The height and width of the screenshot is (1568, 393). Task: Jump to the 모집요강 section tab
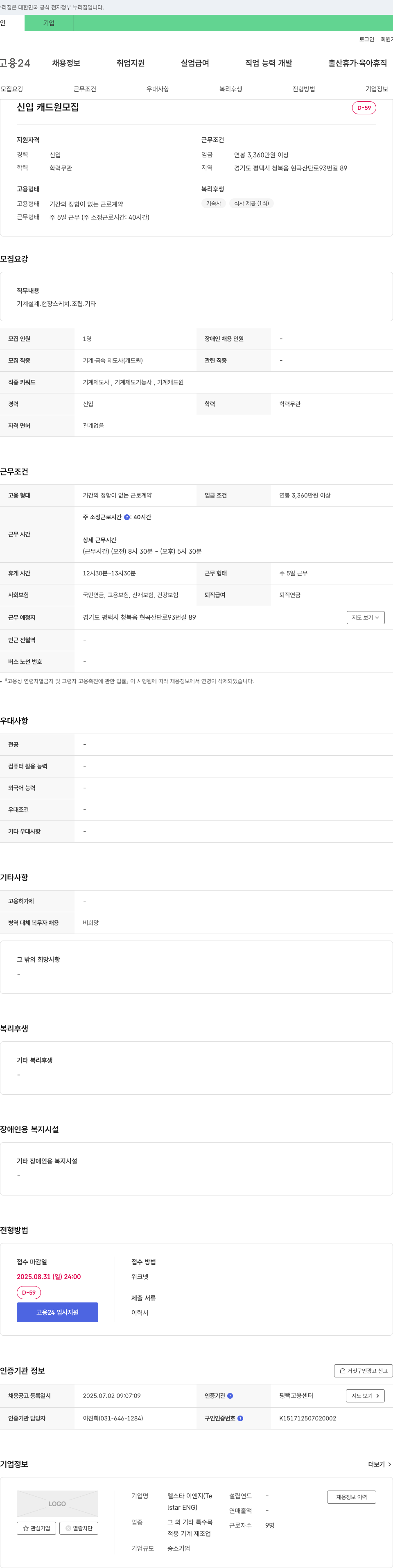click(12, 89)
